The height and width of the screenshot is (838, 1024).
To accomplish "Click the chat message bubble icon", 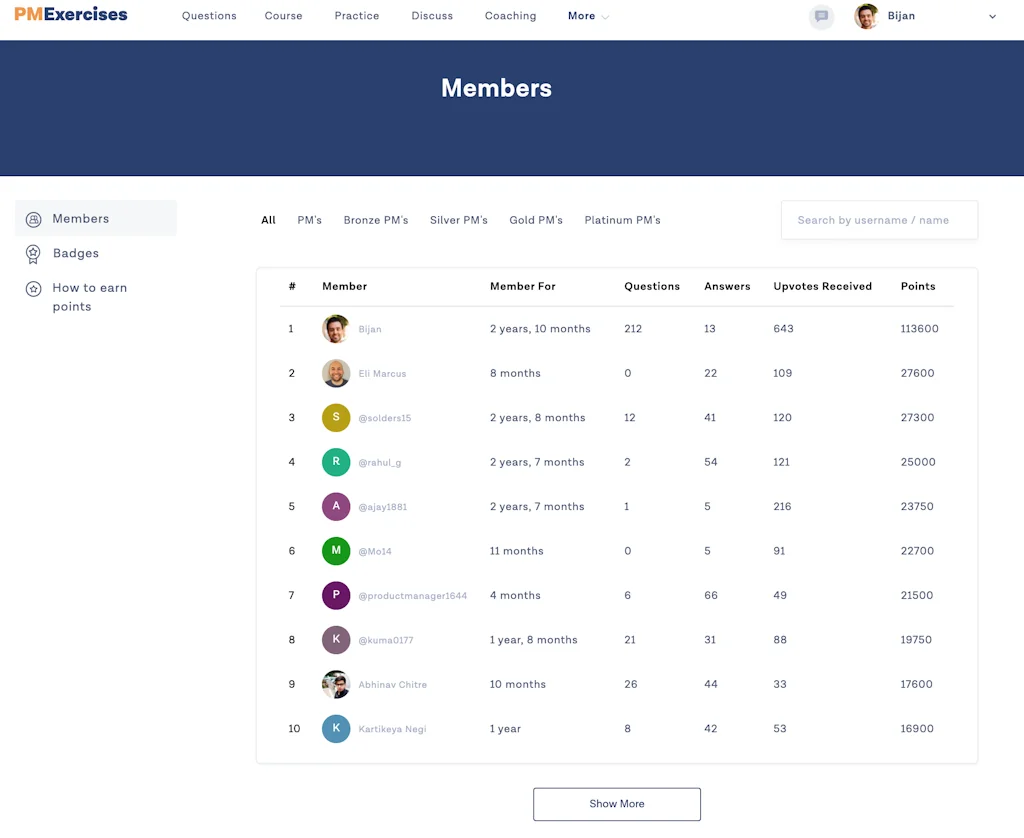I will coord(821,17).
